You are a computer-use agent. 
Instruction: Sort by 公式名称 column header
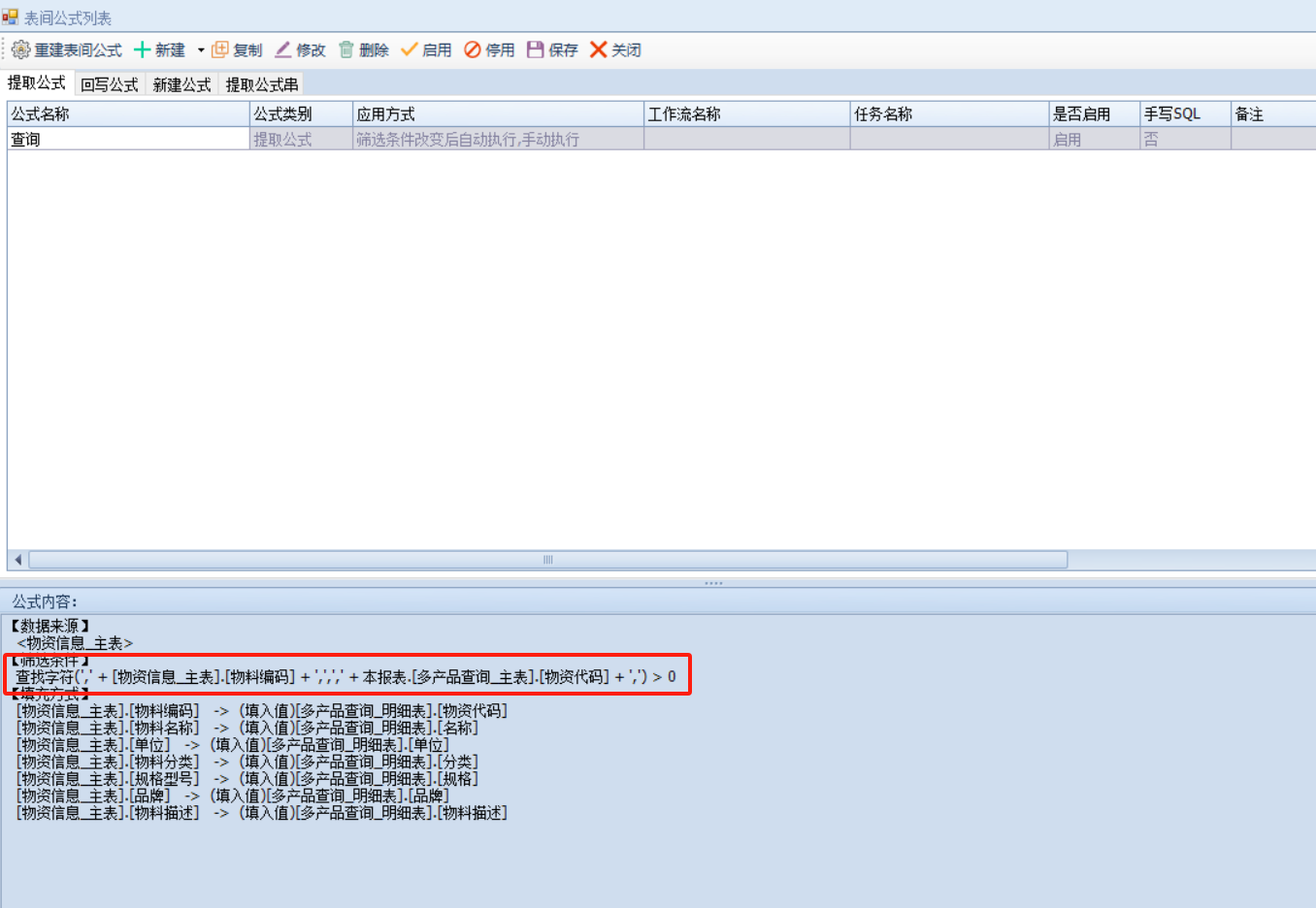coord(126,114)
